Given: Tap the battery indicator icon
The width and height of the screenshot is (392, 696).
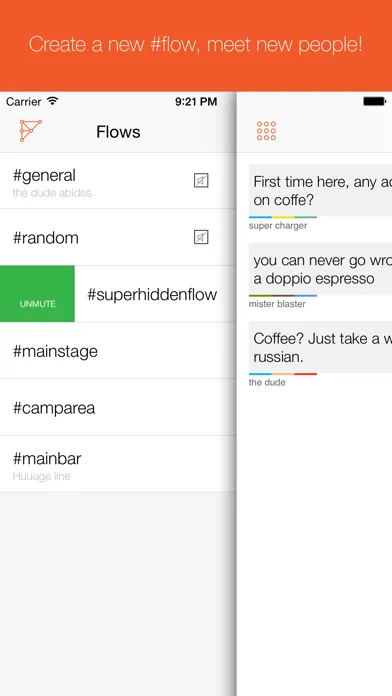Looking at the screenshot, I should (x=374, y=101).
